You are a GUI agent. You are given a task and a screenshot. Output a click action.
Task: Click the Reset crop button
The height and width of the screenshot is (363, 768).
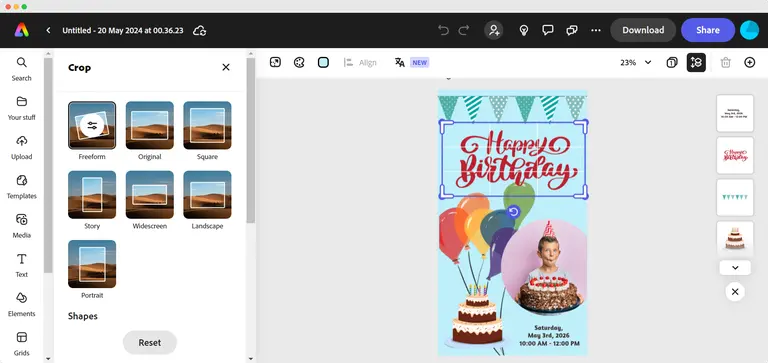point(150,342)
